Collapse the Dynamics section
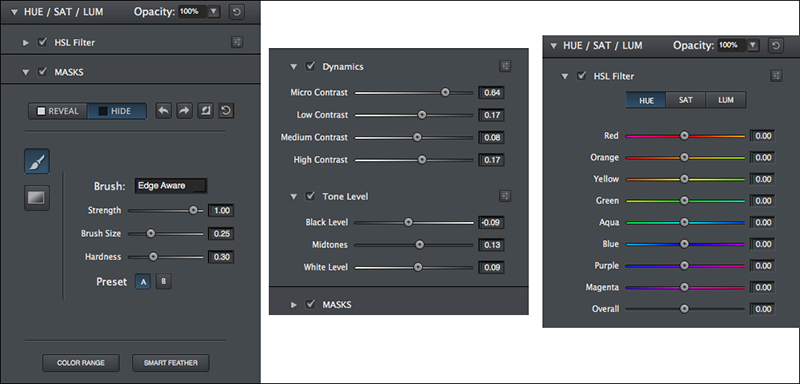This screenshot has width=800, height=384. point(293,67)
